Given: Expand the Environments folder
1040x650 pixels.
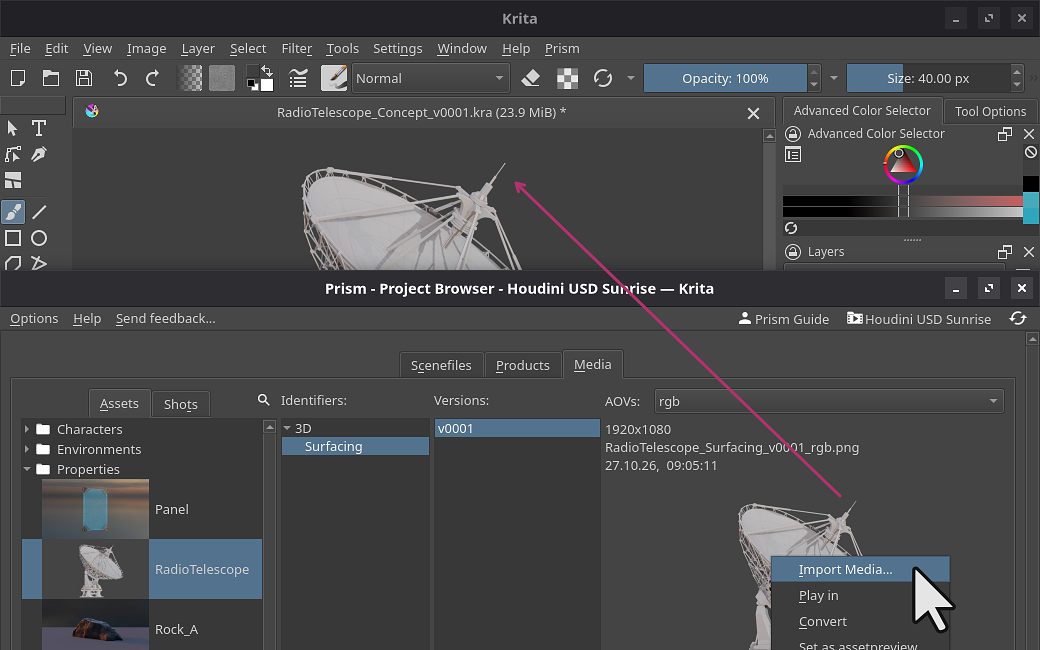Looking at the screenshot, I should coord(27,449).
